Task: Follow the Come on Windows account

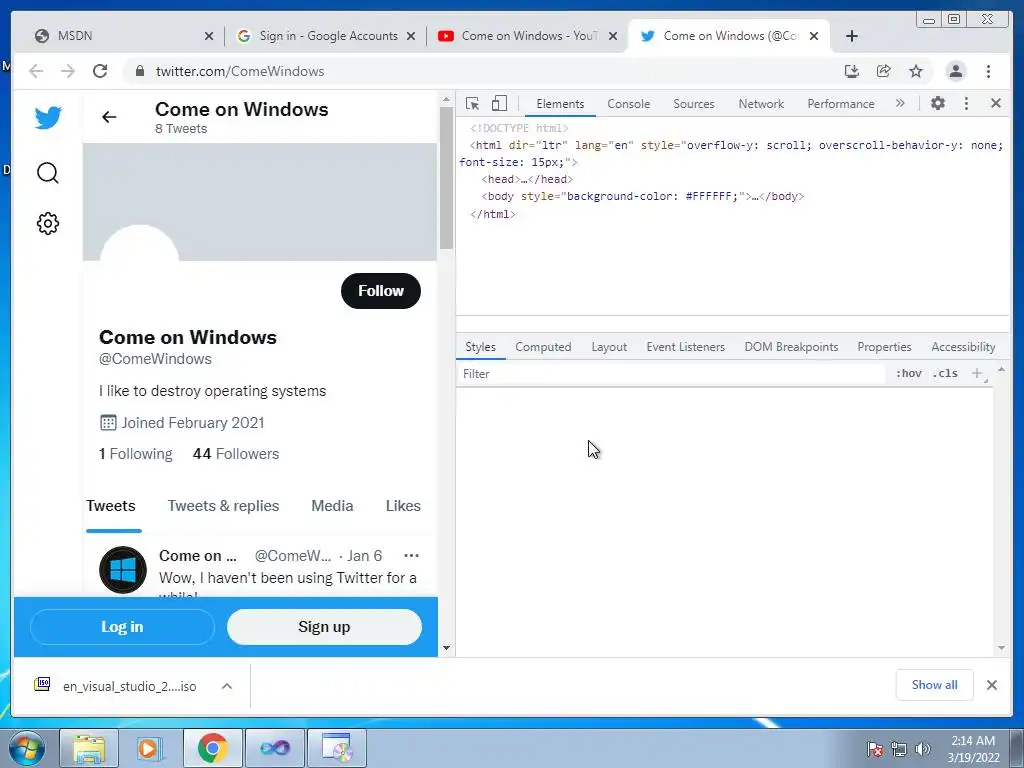Action: [381, 291]
